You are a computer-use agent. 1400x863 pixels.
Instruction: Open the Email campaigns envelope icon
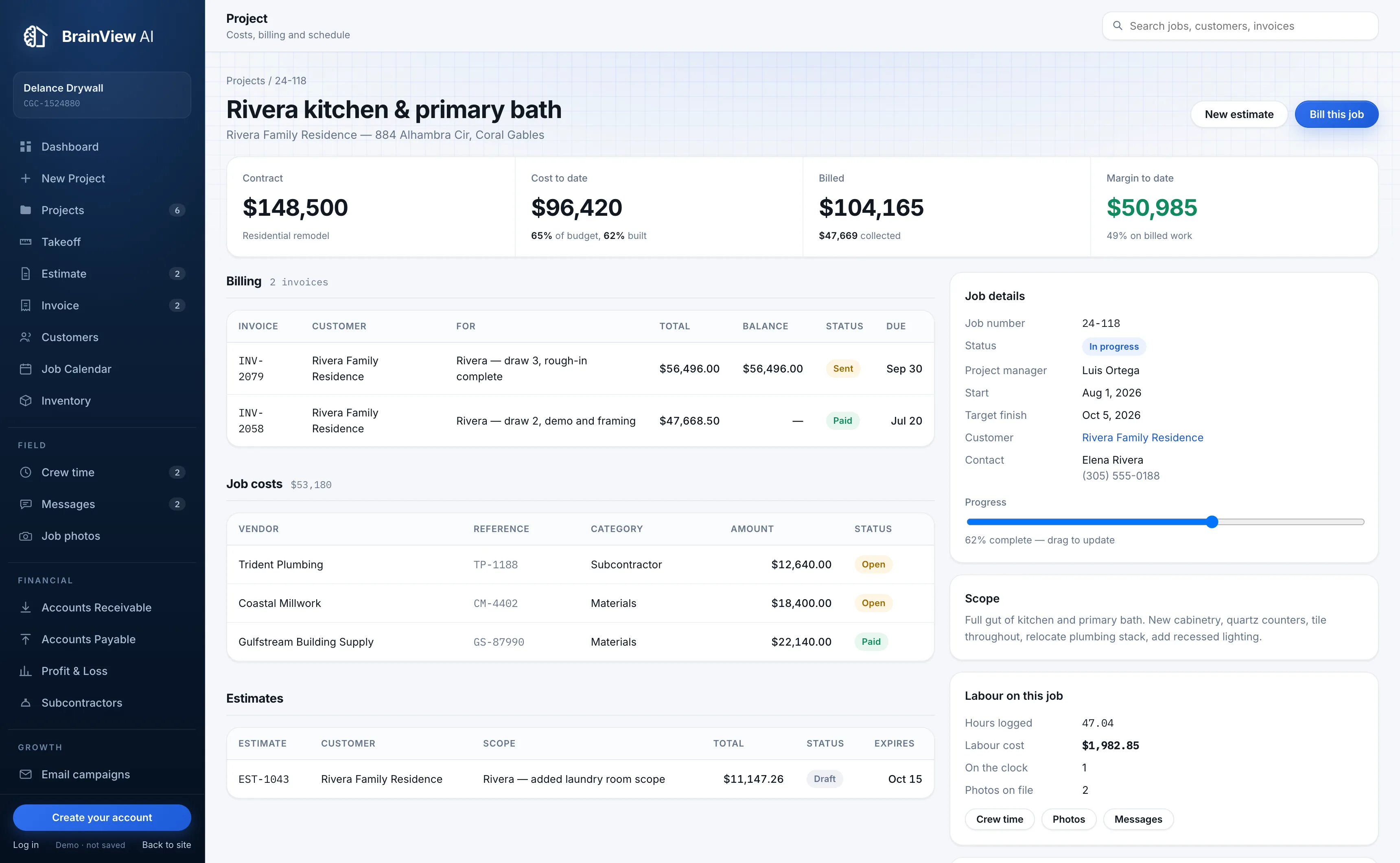26,775
